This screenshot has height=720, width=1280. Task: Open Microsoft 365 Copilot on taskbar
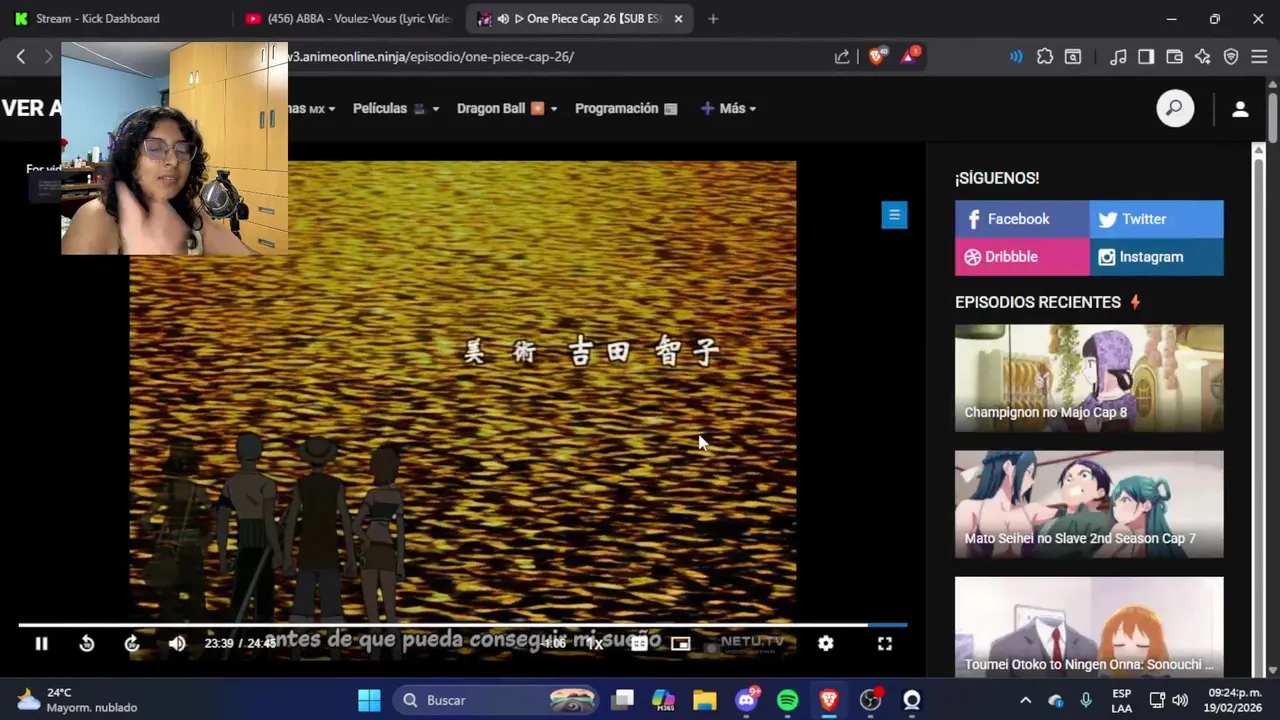pyautogui.click(x=664, y=700)
